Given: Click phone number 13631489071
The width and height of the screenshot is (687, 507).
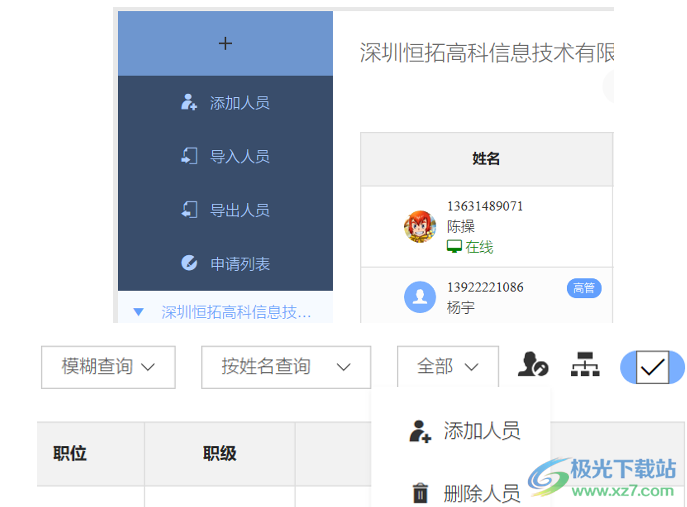Looking at the screenshot, I should (x=485, y=206).
